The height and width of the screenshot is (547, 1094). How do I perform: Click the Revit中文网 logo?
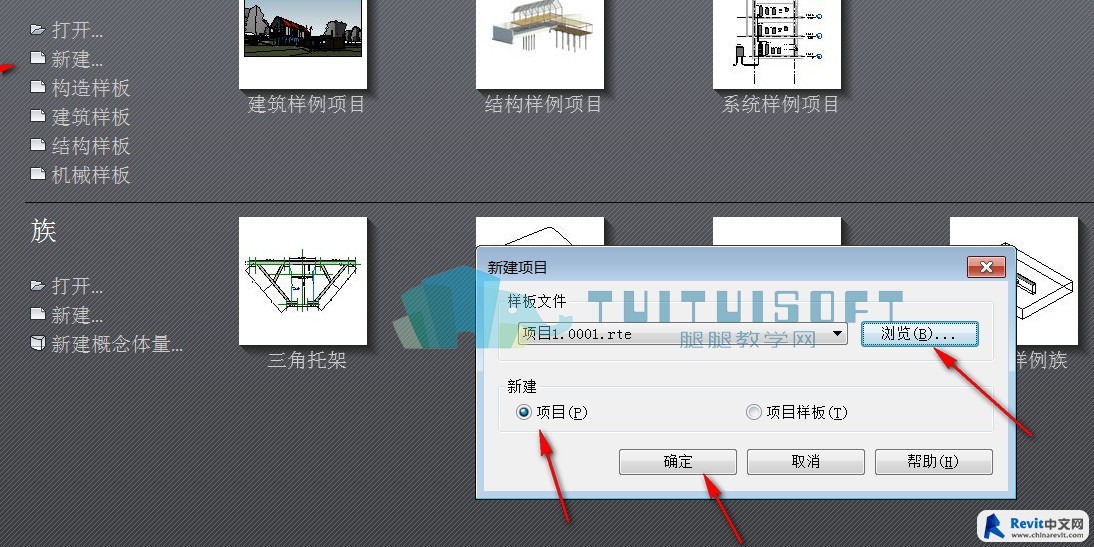click(1034, 527)
